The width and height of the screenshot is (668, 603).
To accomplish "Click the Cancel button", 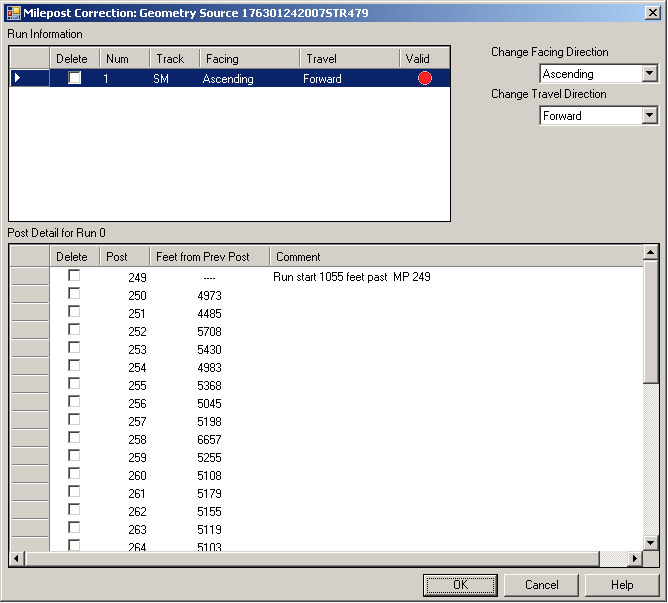I will [541, 585].
